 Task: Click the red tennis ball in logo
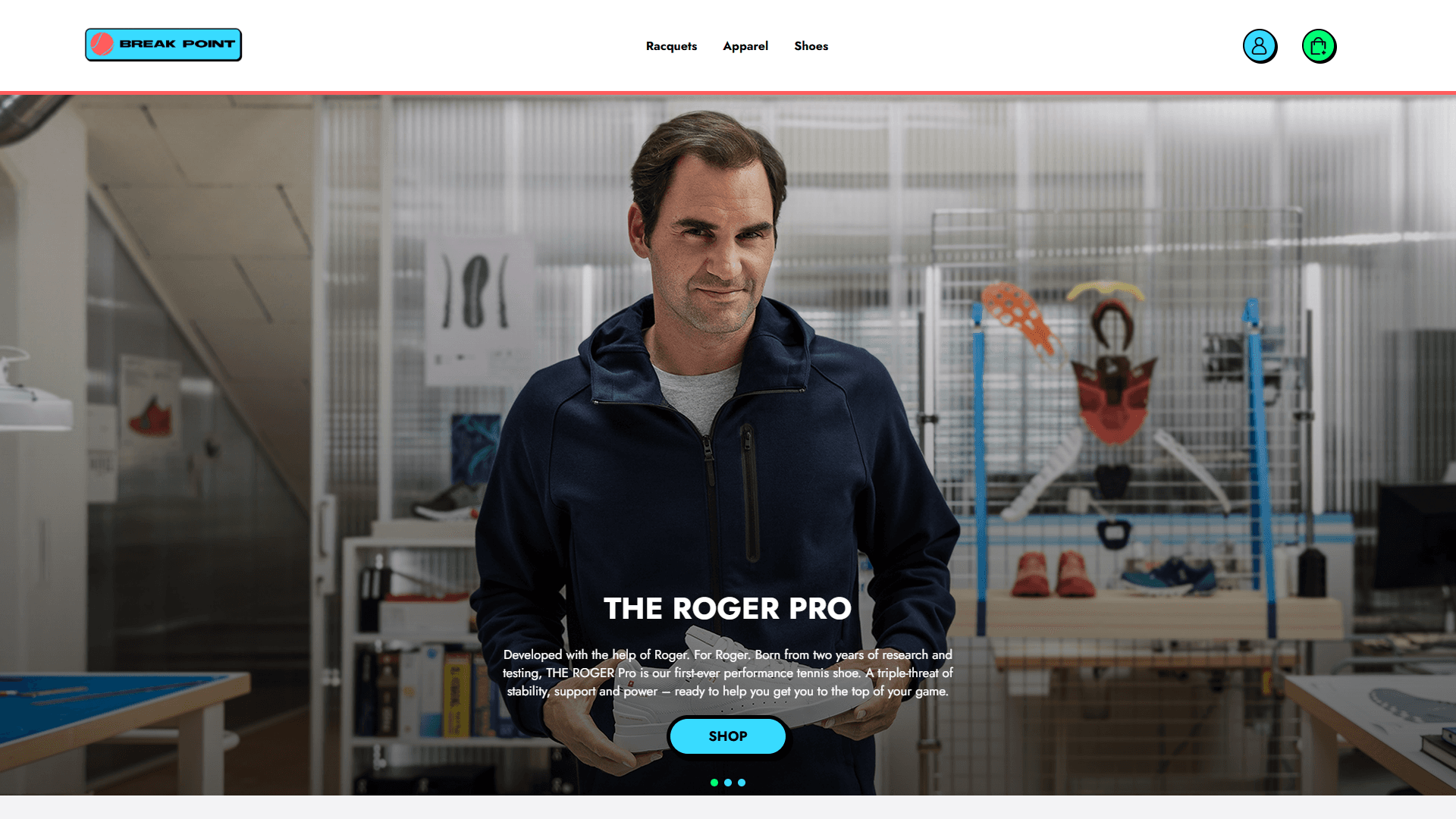(102, 44)
